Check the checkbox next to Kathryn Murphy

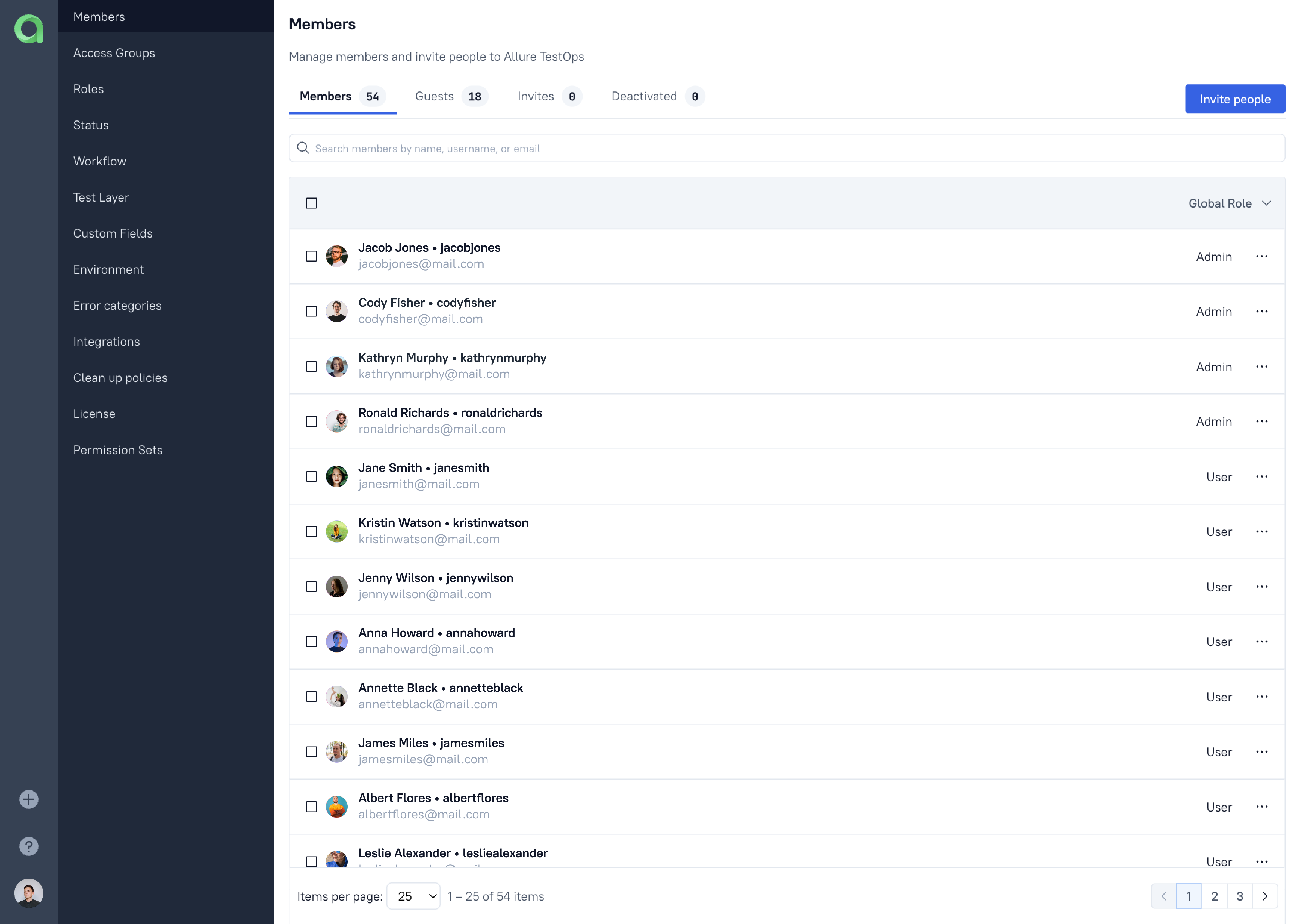point(311,366)
